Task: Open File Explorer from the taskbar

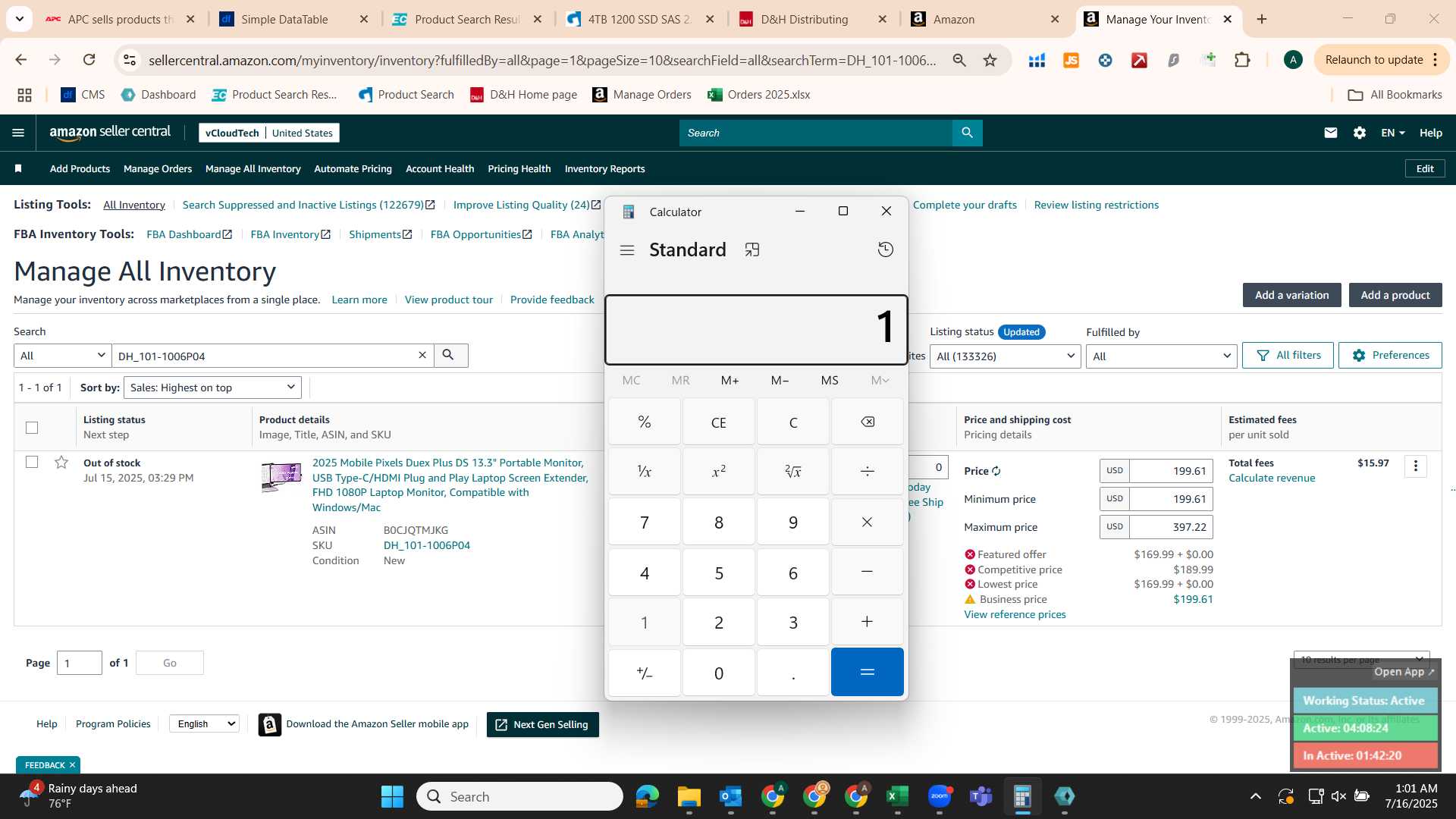Action: (x=689, y=796)
